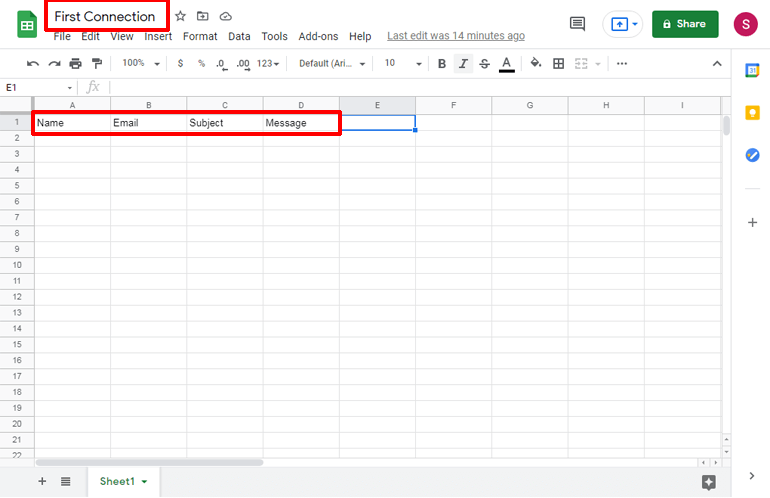770x498 pixels.
Task: Open the text color picker
Action: click(506, 64)
